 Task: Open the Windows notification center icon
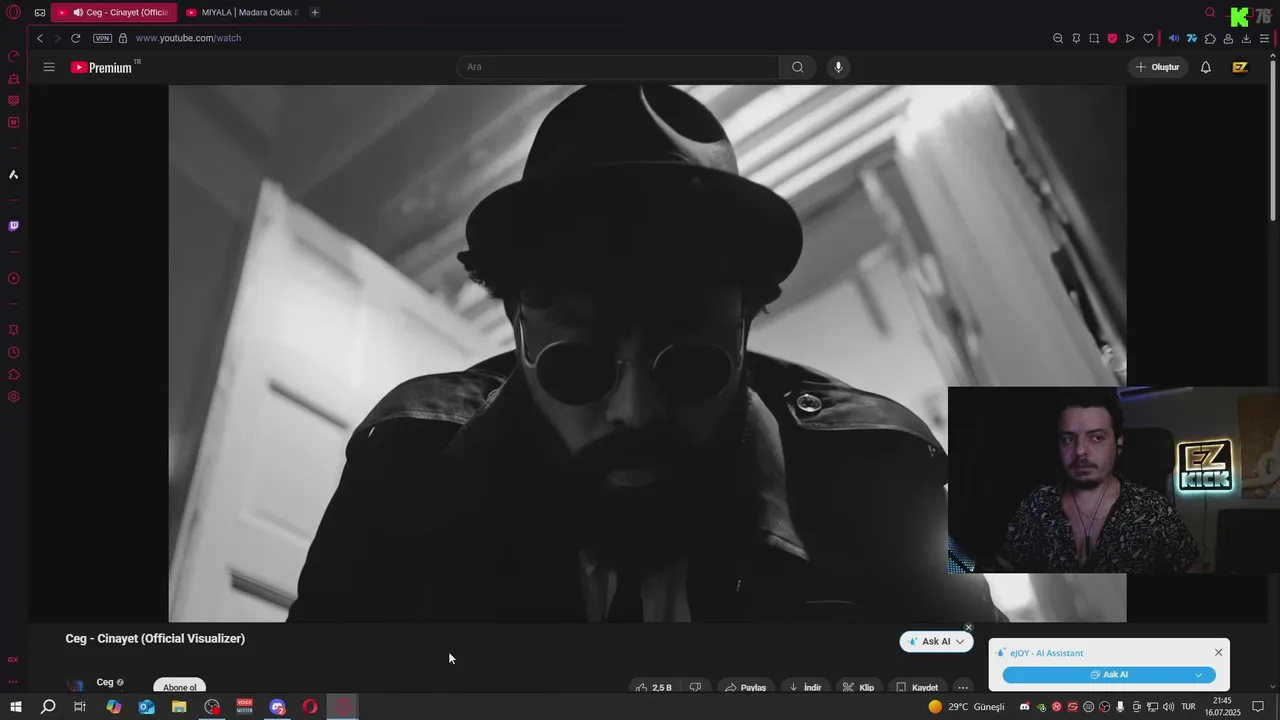pos(1257,707)
